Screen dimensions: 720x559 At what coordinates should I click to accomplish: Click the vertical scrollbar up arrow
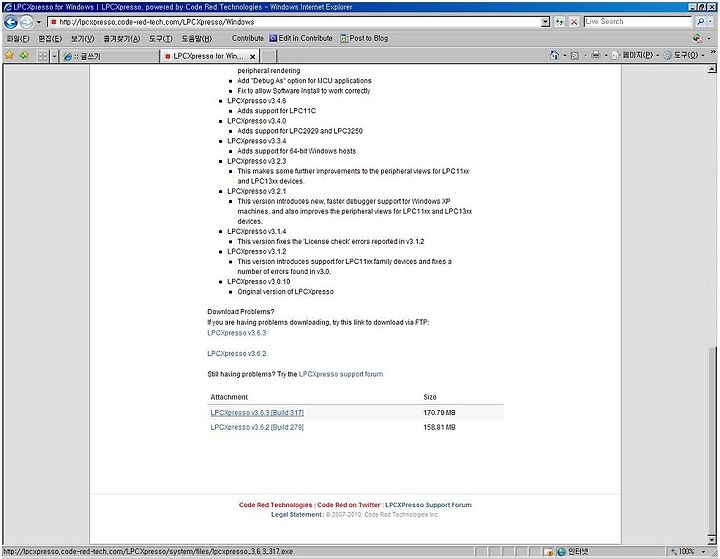(712, 69)
